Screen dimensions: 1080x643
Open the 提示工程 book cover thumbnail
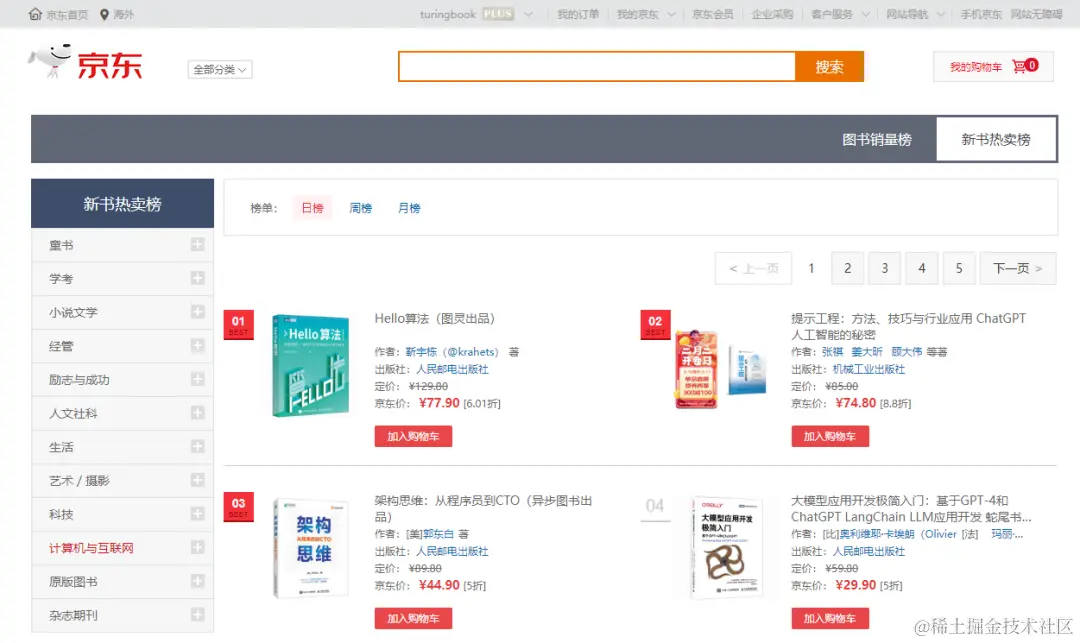tap(720, 369)
